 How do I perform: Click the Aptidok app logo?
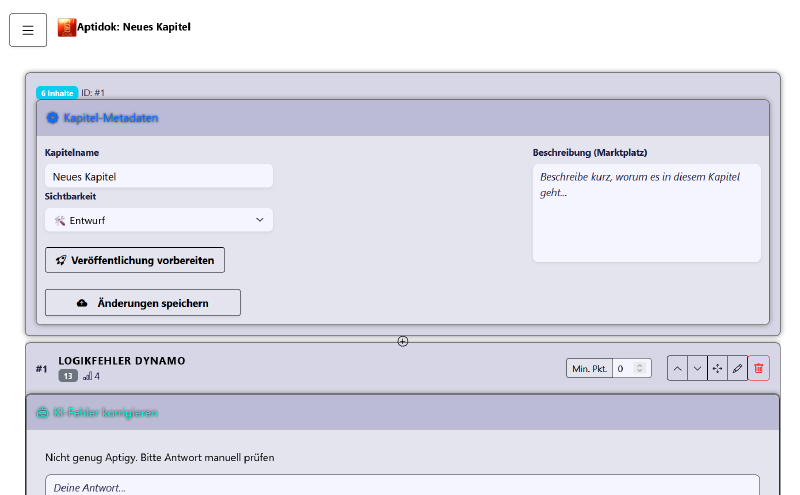66,28
